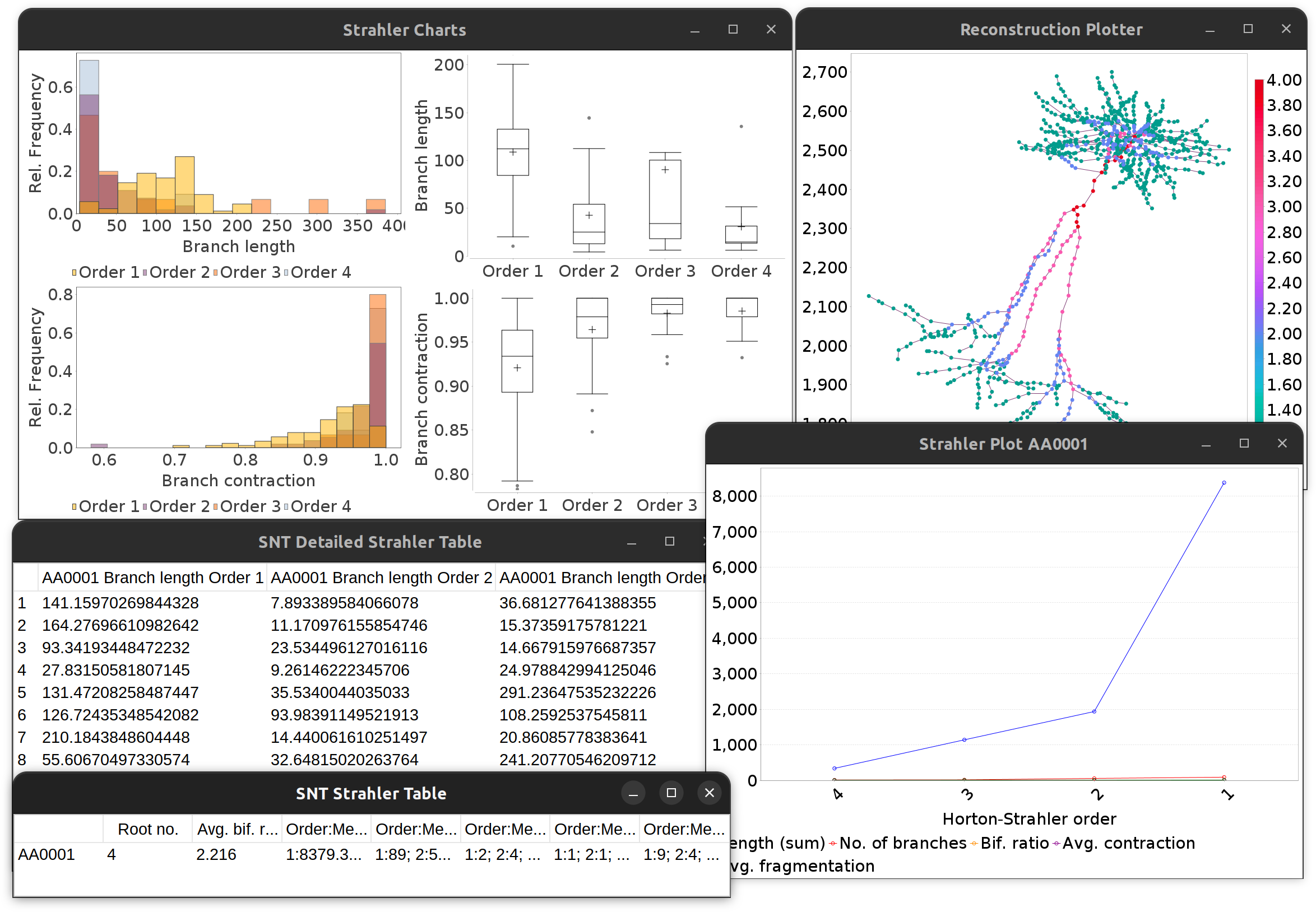Viewport: 1316px width, 912px height.
Task: Click the blue data point at Horton-Strahler order 2
Action: point(1094,711)
